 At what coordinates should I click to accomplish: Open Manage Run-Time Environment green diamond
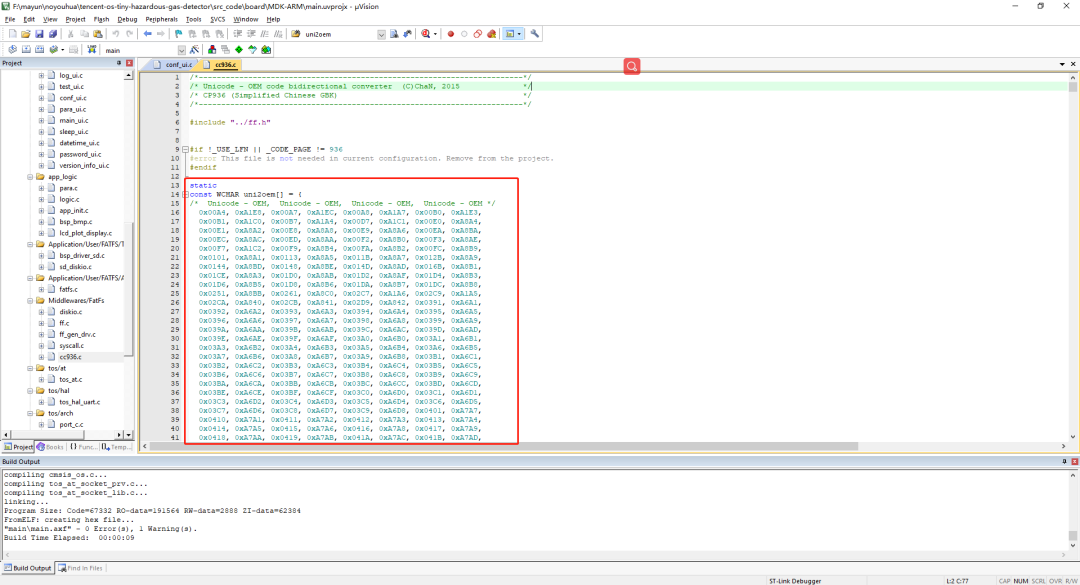pos(239,50)
